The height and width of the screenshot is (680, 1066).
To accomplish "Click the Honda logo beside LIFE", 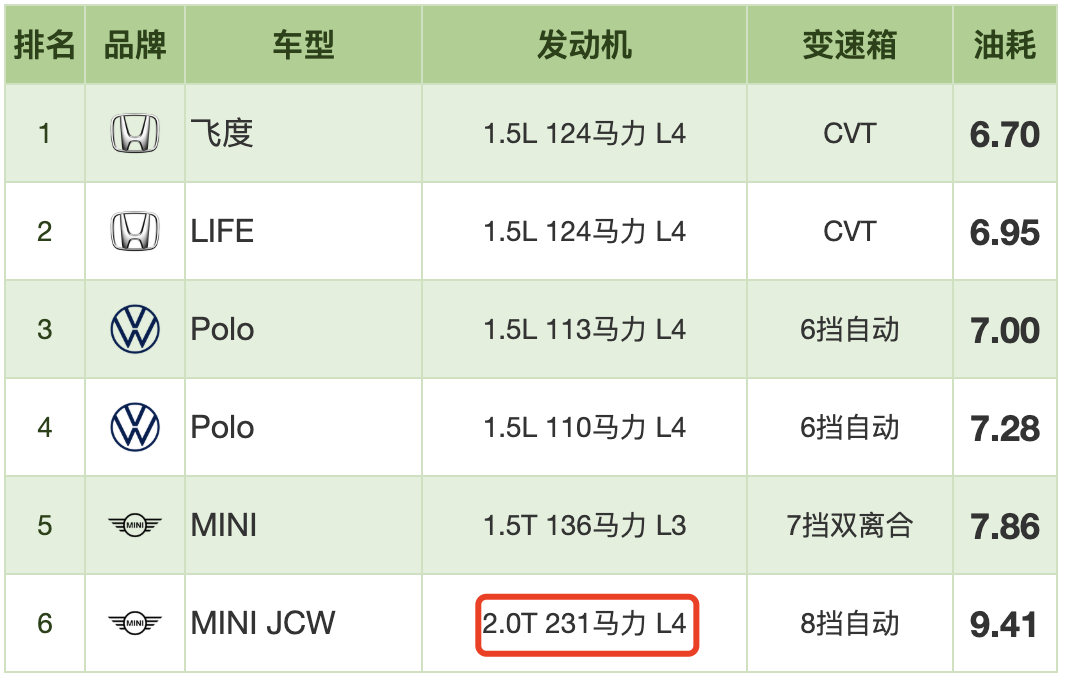I will click(135, 231).
